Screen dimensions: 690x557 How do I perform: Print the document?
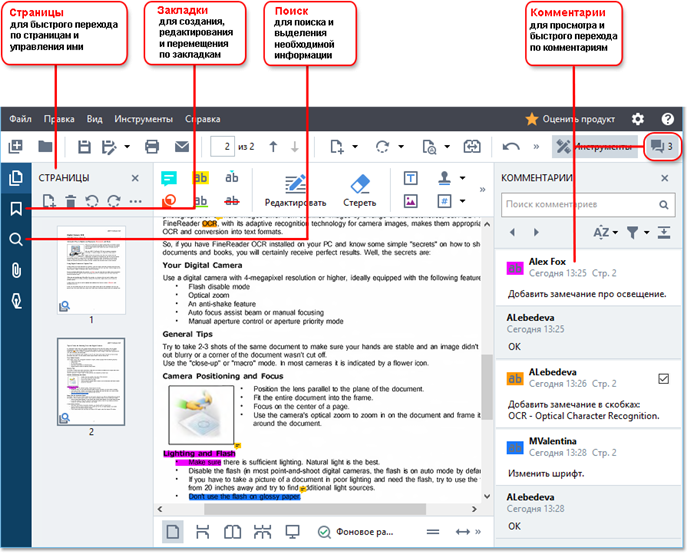click(x=152, y=147)
